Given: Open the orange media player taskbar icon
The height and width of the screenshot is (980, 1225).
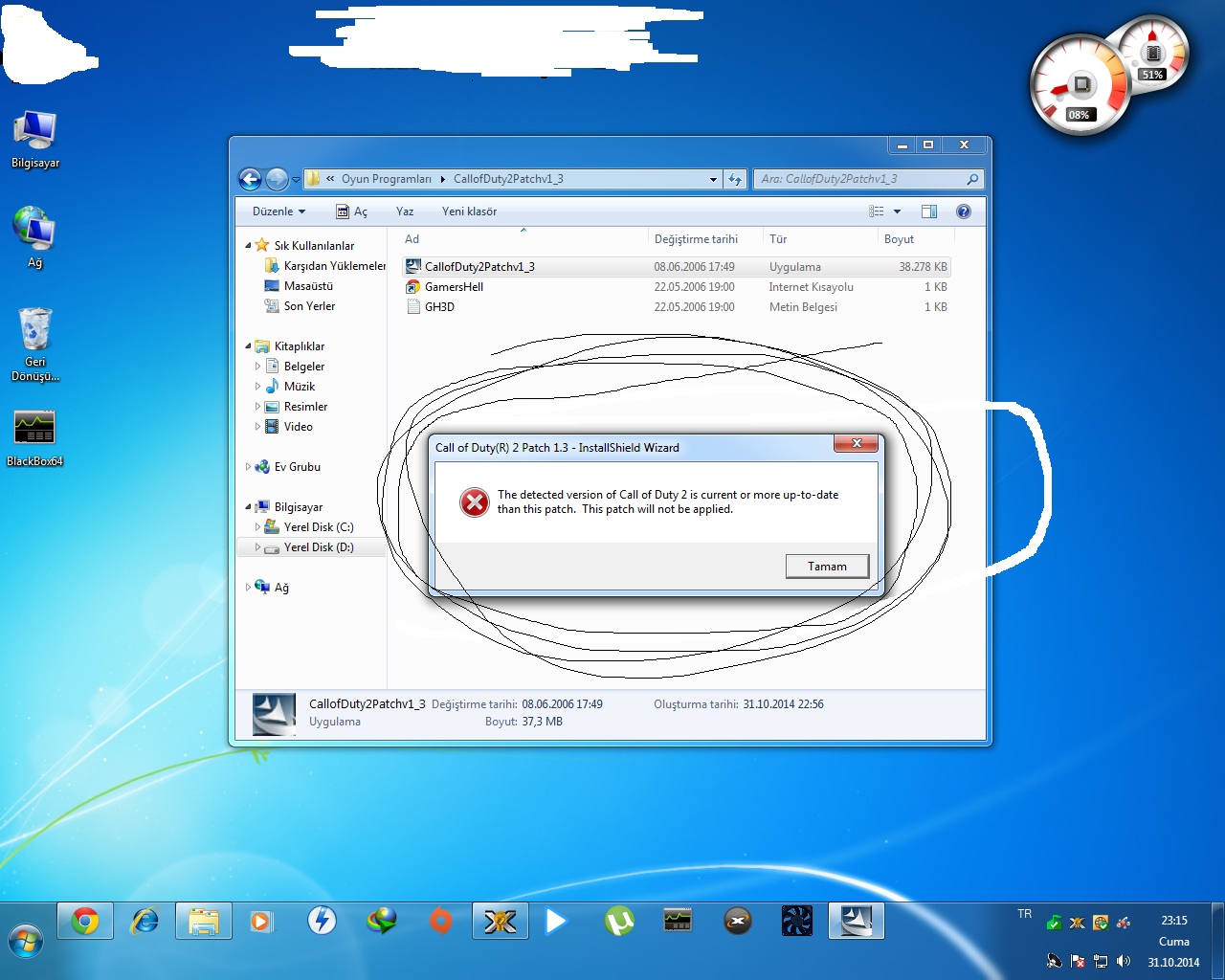Looking at the screenshot, I should pyautogui.click(x=261, y=922).
